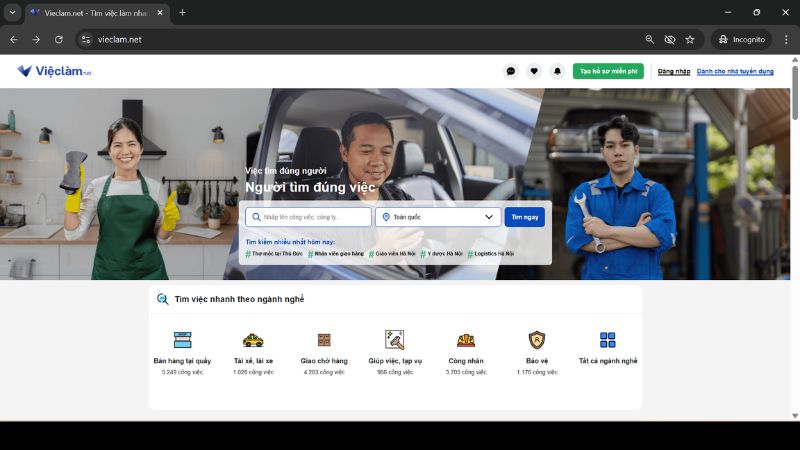Click browser forward arrow

[36, 39]
